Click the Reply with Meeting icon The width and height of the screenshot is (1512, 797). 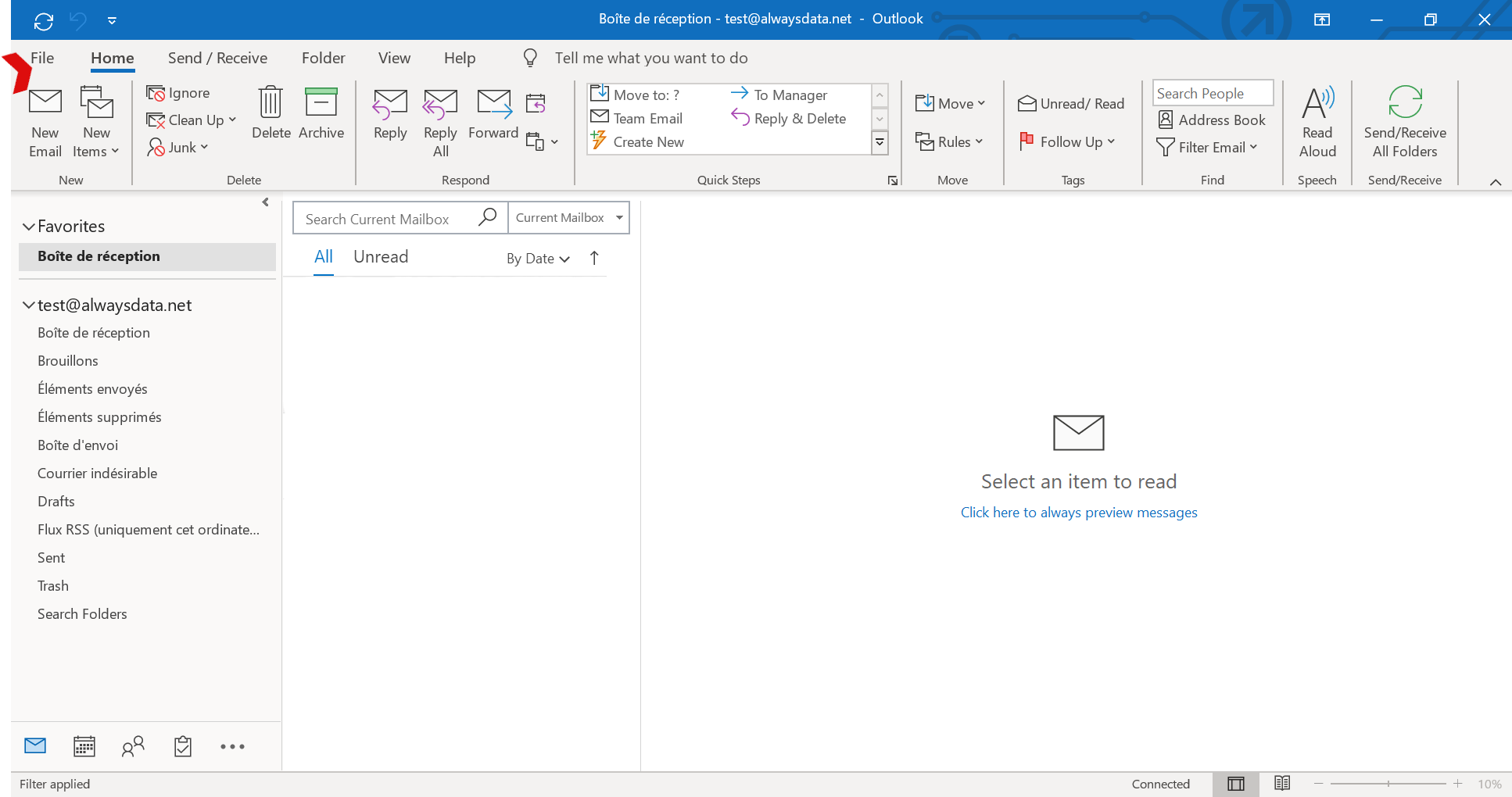pyautogui.click(x=536, y=103)
